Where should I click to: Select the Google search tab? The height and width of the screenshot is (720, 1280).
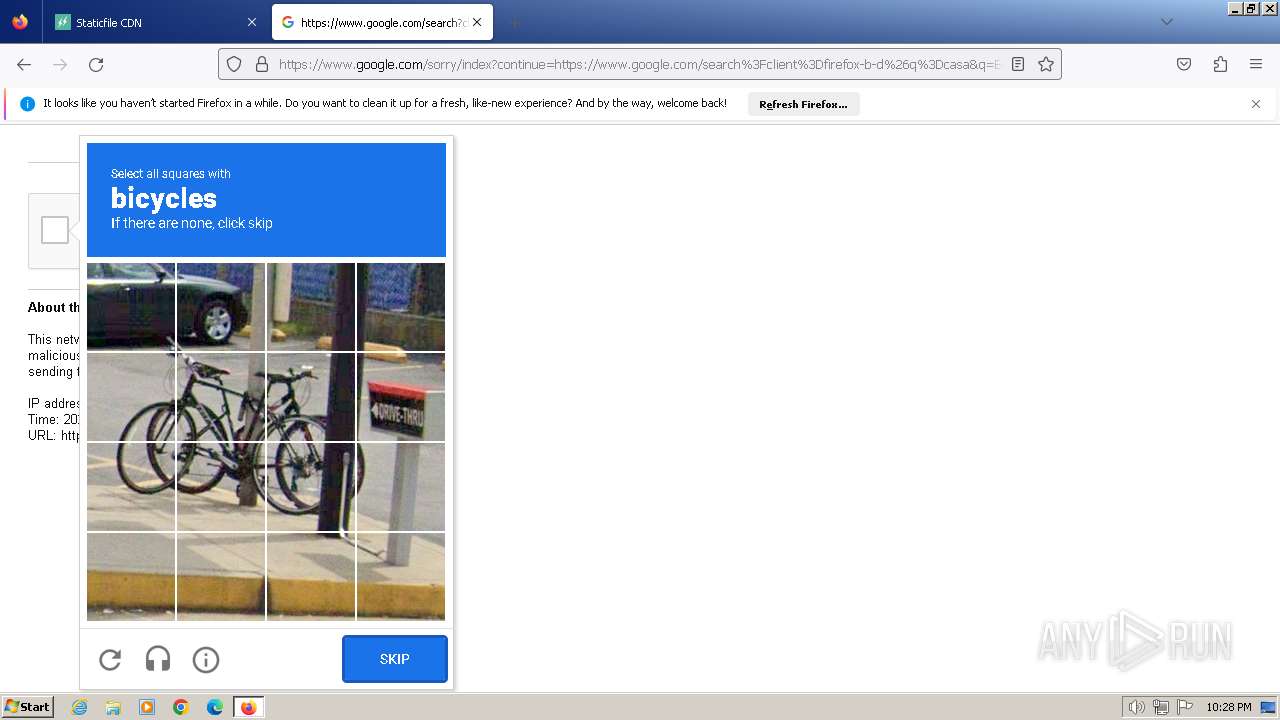tap(382, 22)
